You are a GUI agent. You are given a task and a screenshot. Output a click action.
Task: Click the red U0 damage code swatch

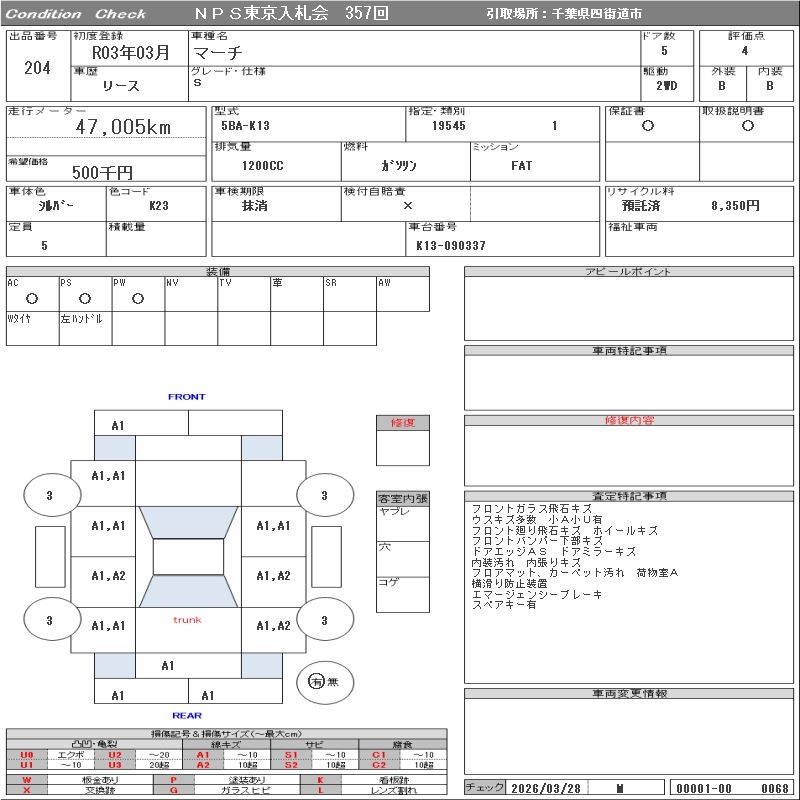(27, 755)
